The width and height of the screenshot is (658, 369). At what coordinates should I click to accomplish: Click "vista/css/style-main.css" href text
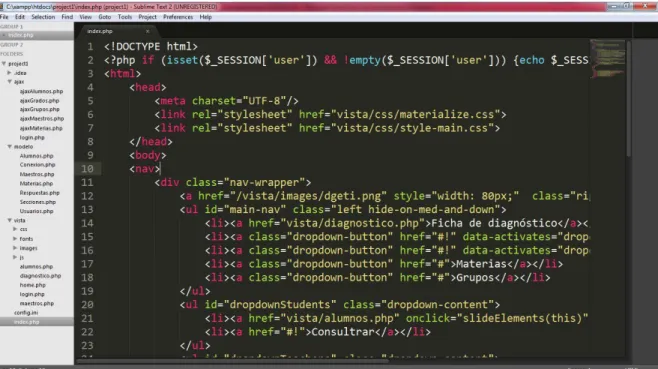pos(413,128)
